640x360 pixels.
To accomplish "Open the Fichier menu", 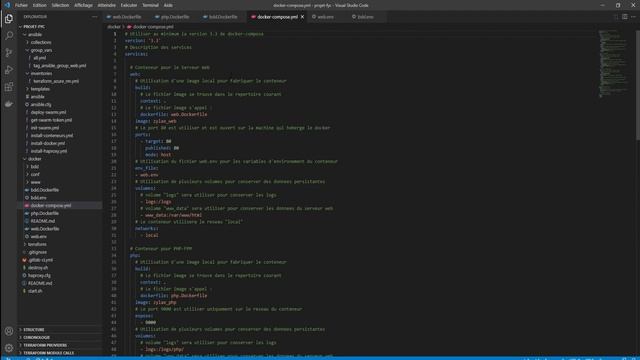I will click(x=21, y=5).
